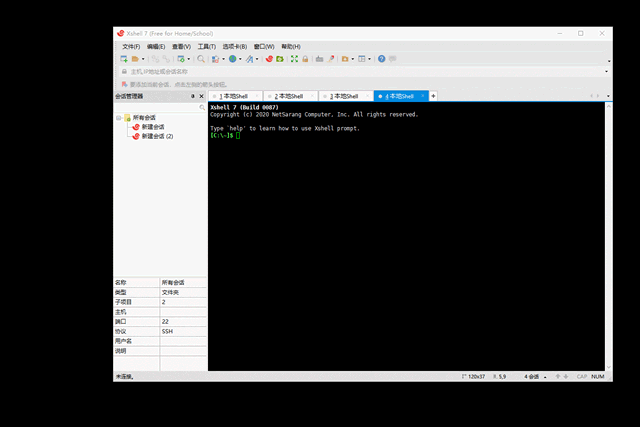Screen dimensions: 640x427
Task: Click the session manager search box
Action: pyautogui.click(x=156, y=107)
